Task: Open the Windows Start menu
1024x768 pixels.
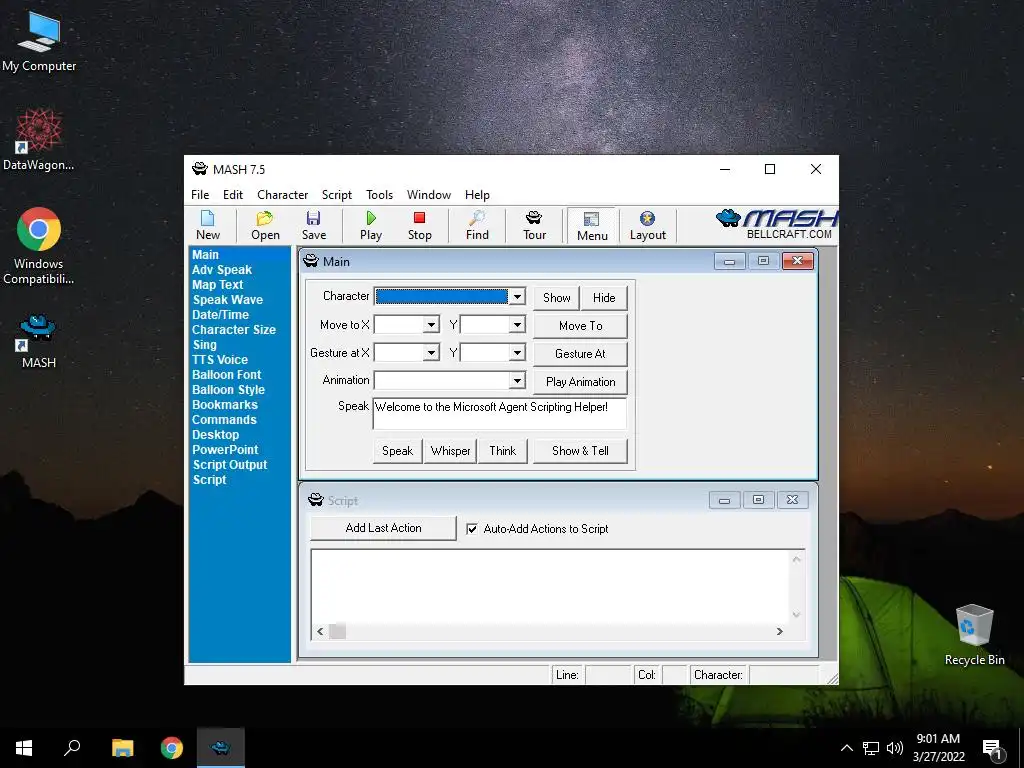Action: click(24, 748)
